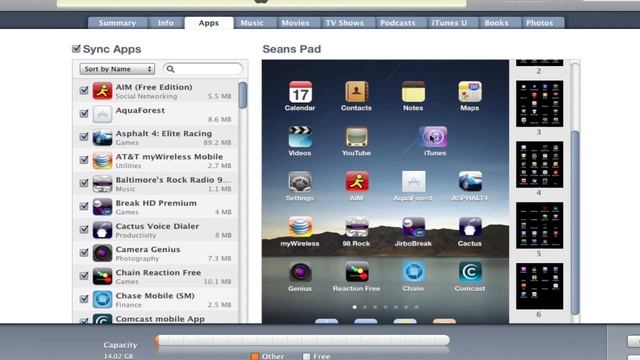Toggle the Sync Apps checkbox

click(x=76, y=49)
